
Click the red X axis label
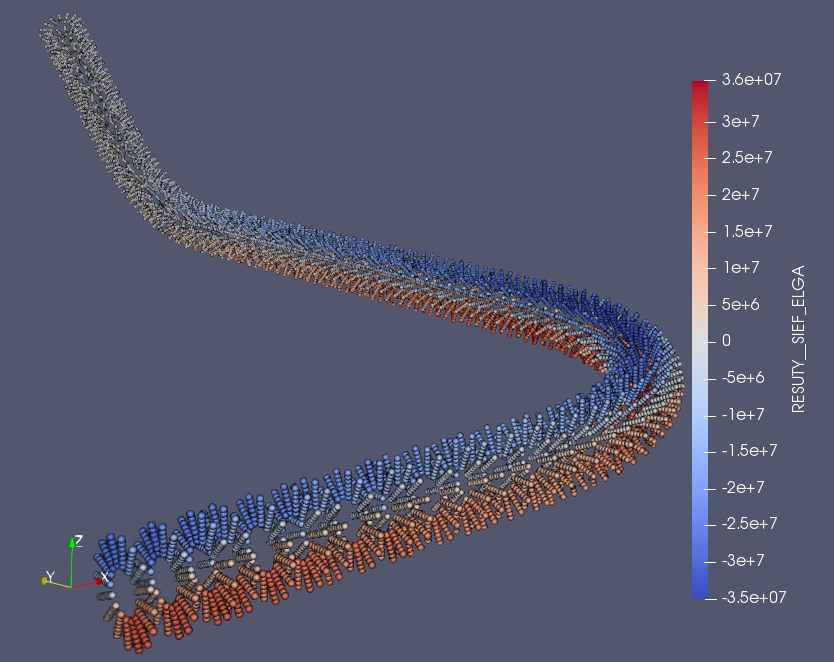pos(106,579)
